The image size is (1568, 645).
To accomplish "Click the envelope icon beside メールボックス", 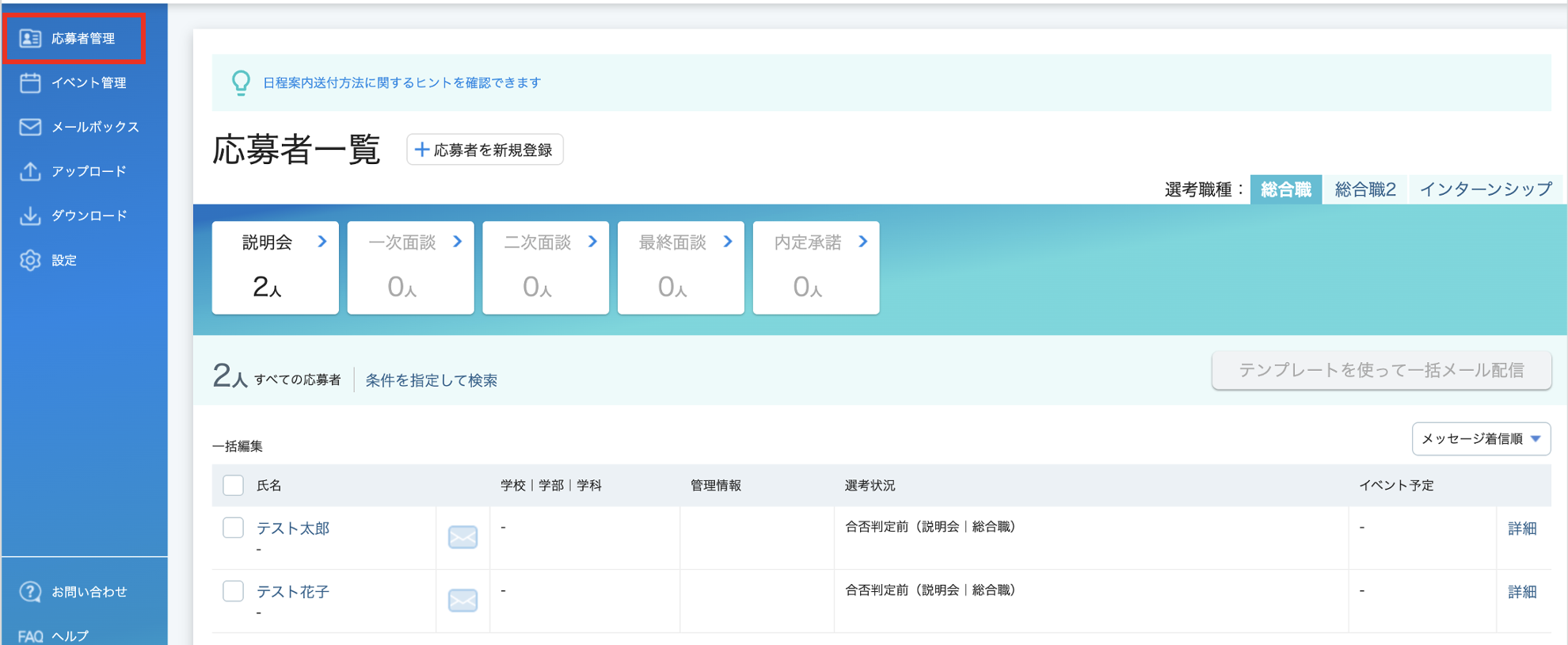I will [x=30, y=127].
